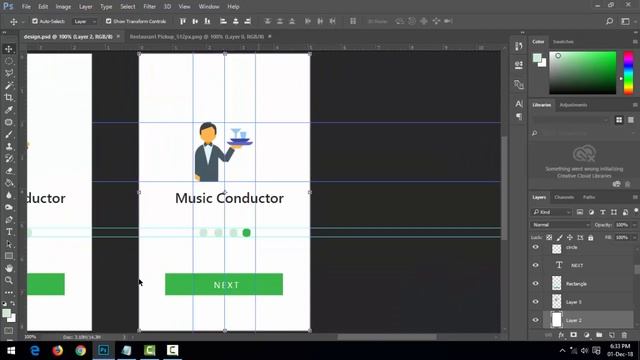The image size is (640, 360).
Task: Select the Crop tool
Action: [9, 98]
